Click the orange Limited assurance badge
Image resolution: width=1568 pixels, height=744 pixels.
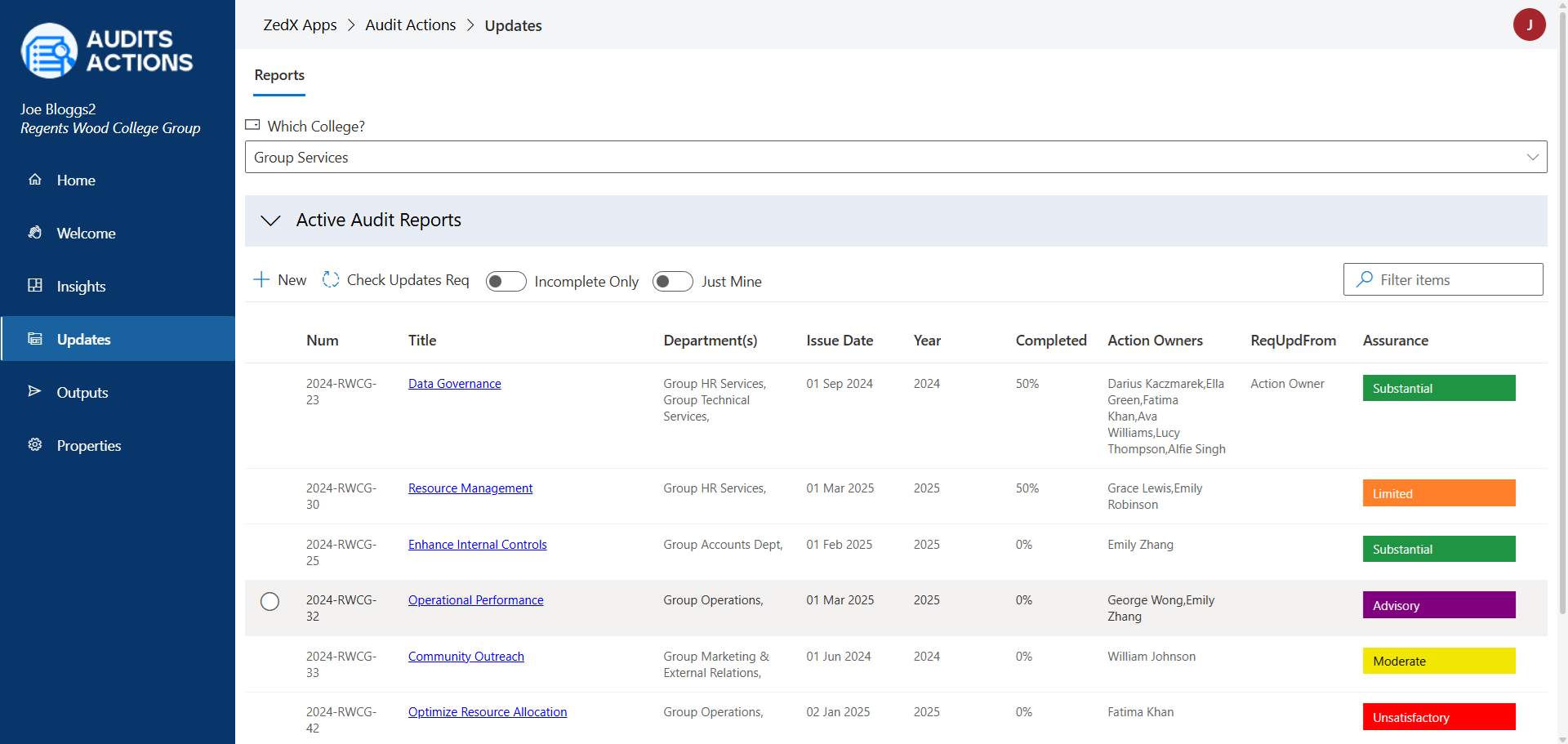(x=1439, y=493)
